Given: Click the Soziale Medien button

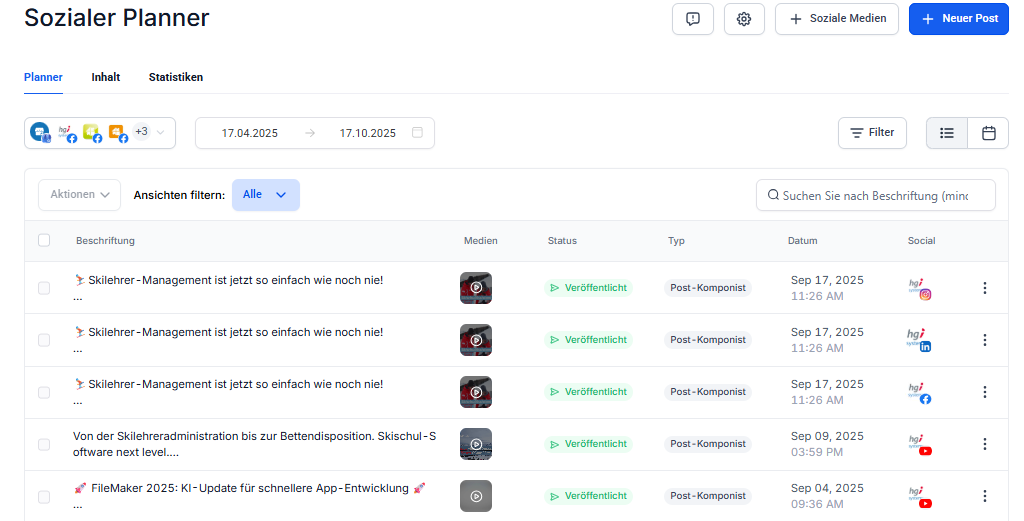Looking at the screenshot, I should (x=837, y=19).
